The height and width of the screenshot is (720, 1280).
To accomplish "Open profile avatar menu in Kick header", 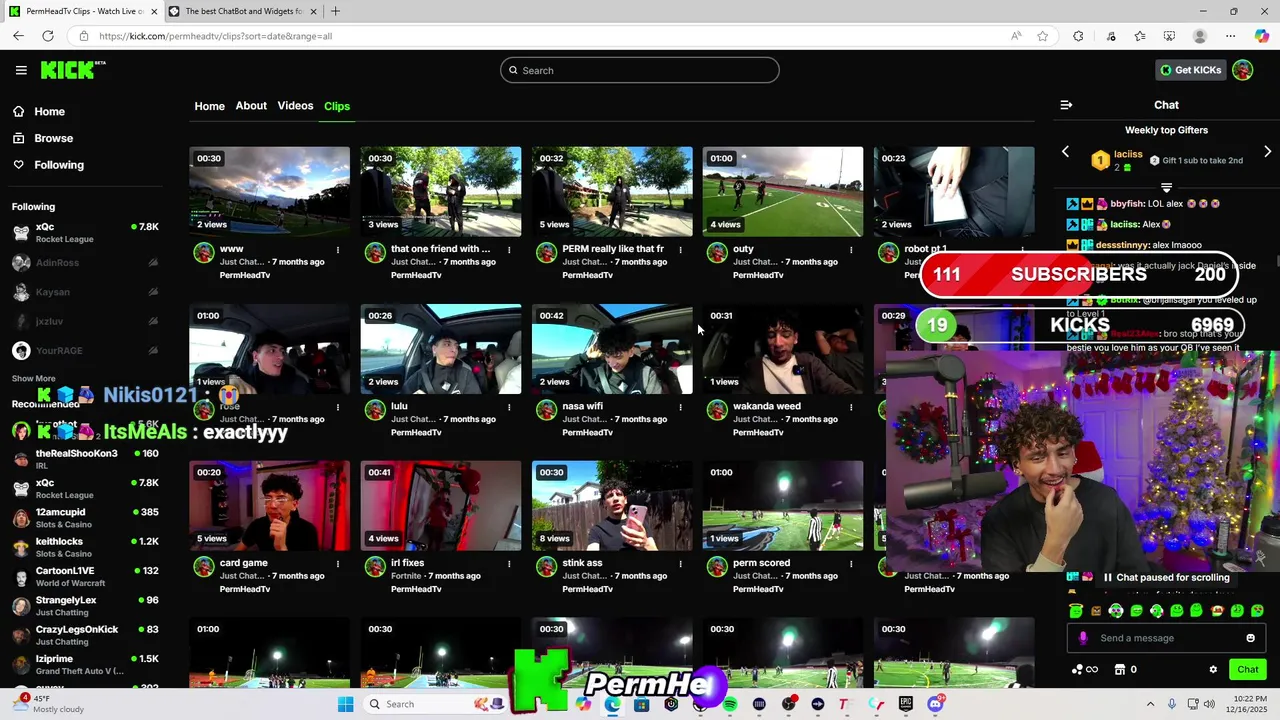I will [1242, 70].
